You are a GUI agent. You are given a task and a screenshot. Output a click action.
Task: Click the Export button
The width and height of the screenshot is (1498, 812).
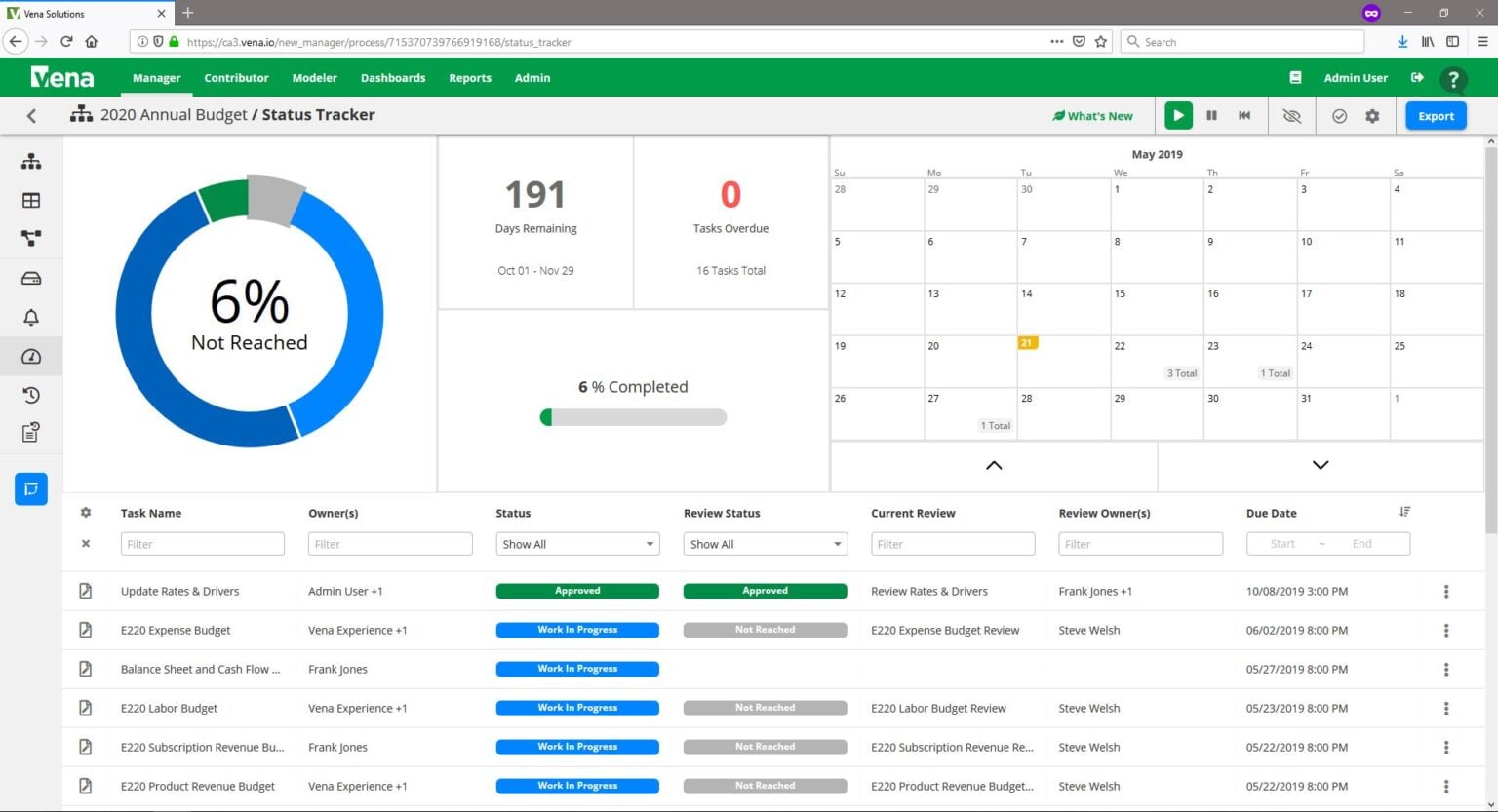click(1435, 115)
